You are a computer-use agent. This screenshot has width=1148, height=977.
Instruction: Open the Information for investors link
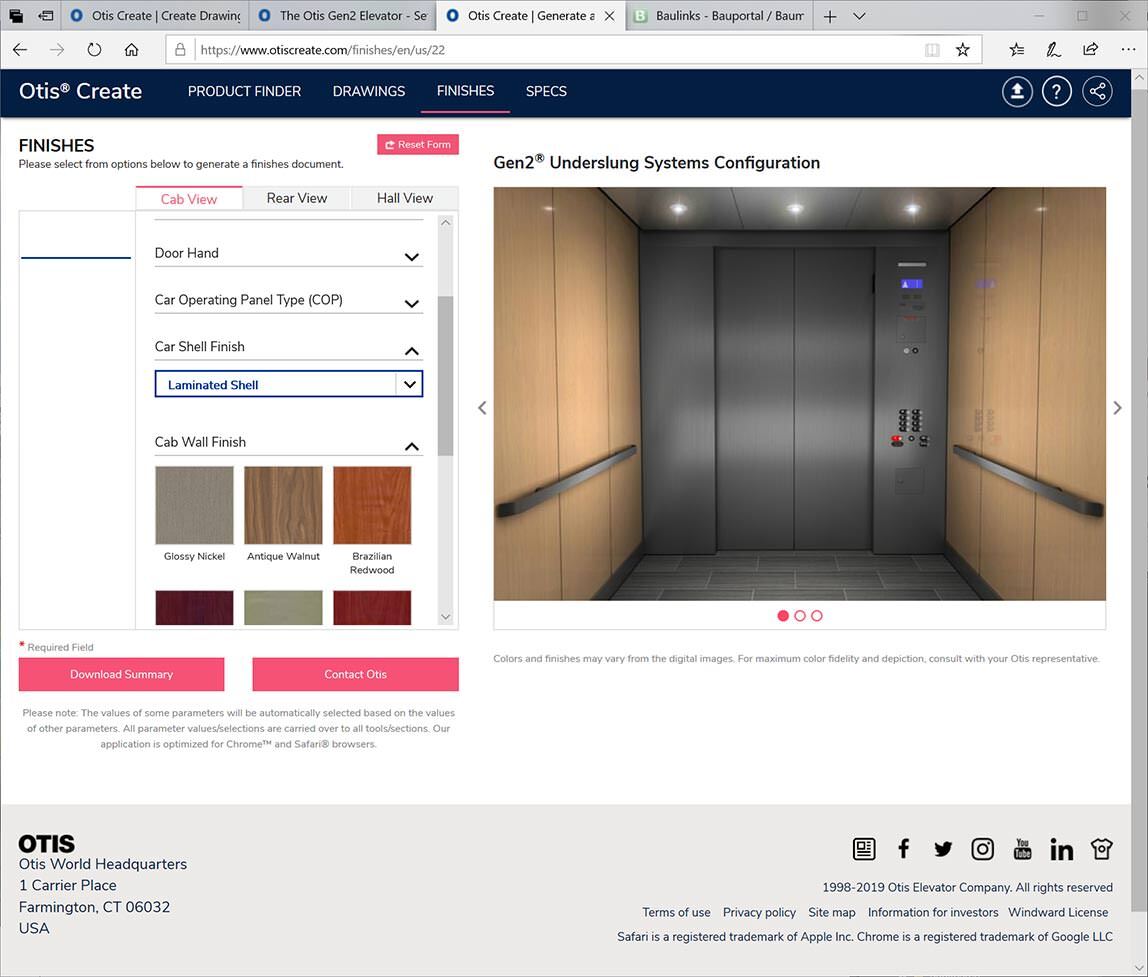click(x=933, y=913)
